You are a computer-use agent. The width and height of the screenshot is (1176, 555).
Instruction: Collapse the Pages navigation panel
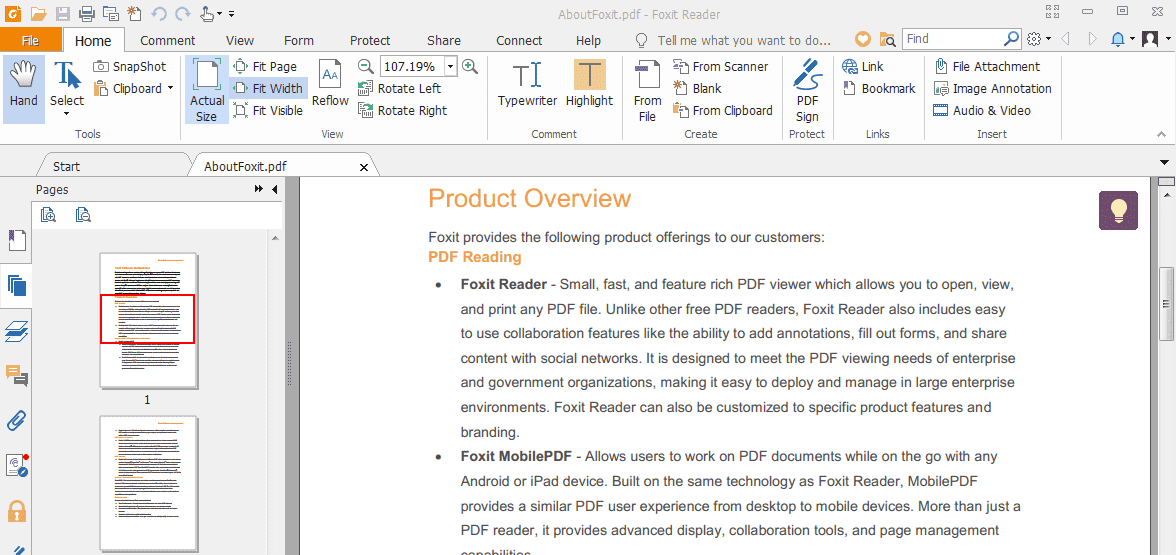(x=274, y=190)
